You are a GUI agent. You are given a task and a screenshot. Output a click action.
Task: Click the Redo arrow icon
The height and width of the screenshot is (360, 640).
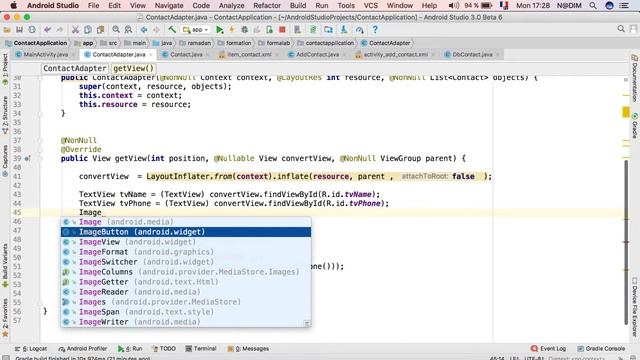(60, 30)
